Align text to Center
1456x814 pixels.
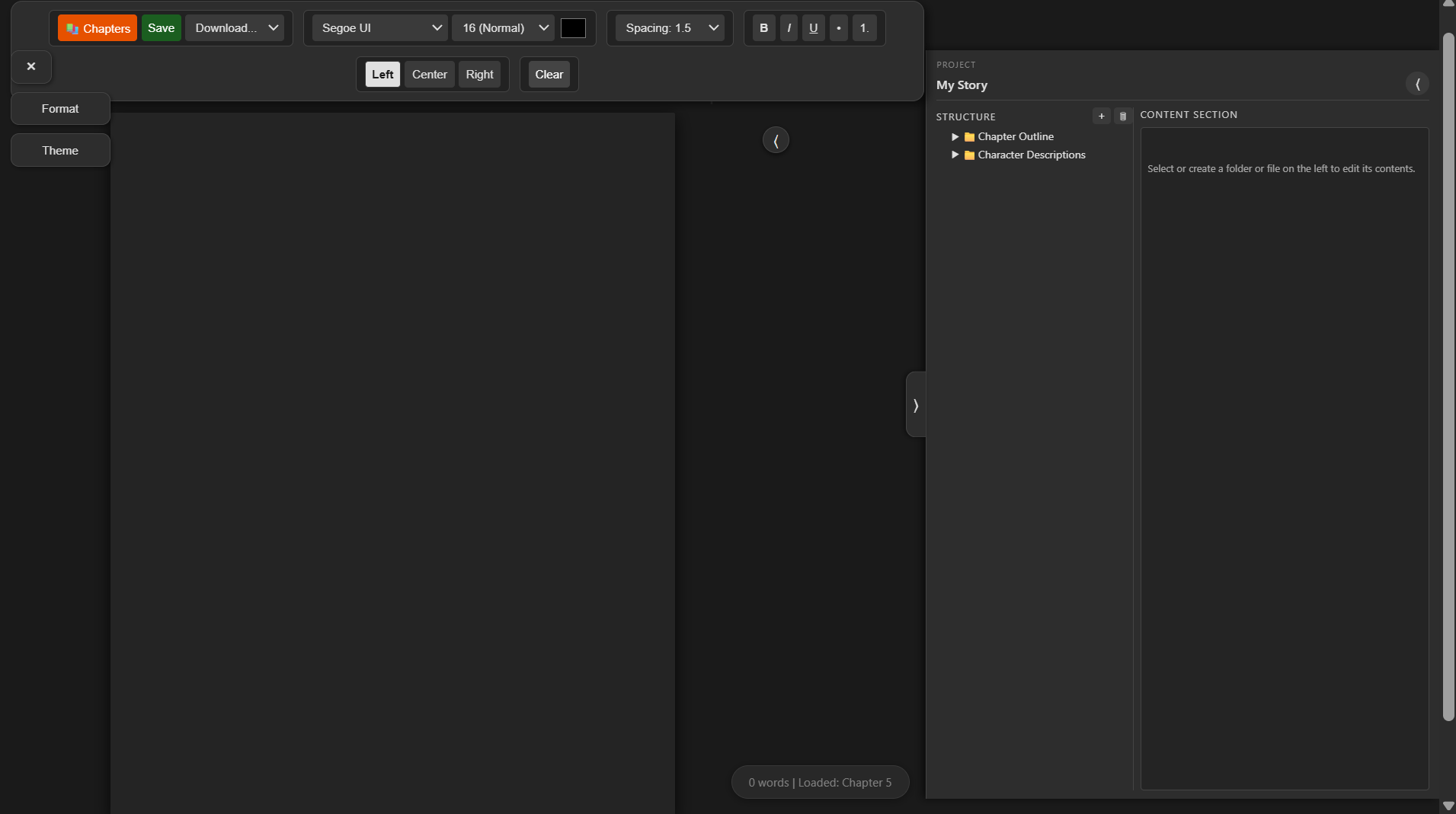coord(430,75)
